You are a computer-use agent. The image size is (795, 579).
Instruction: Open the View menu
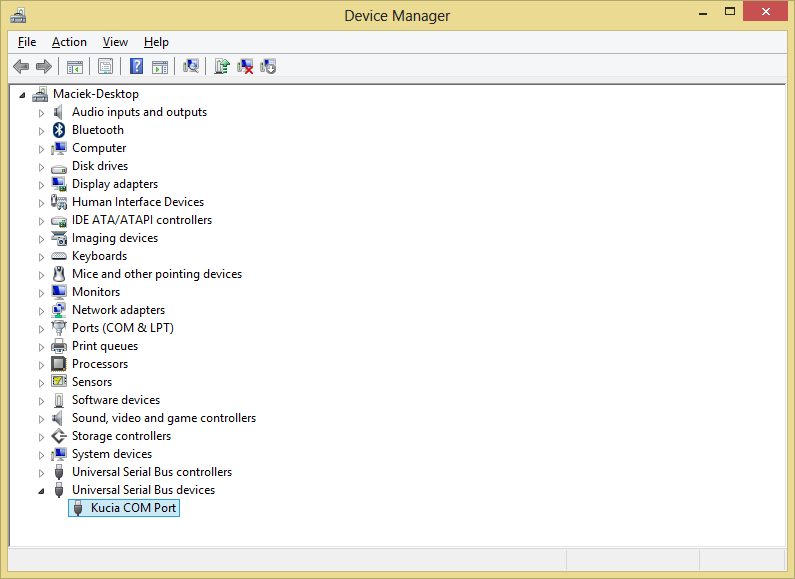coord(115,42)
